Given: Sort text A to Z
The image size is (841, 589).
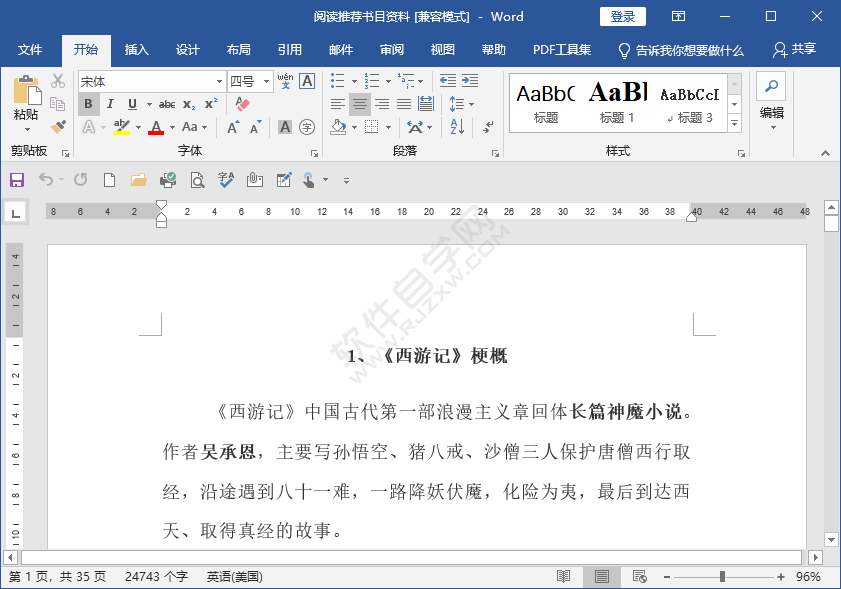Looking at the screenshot, I should point(457,127).
